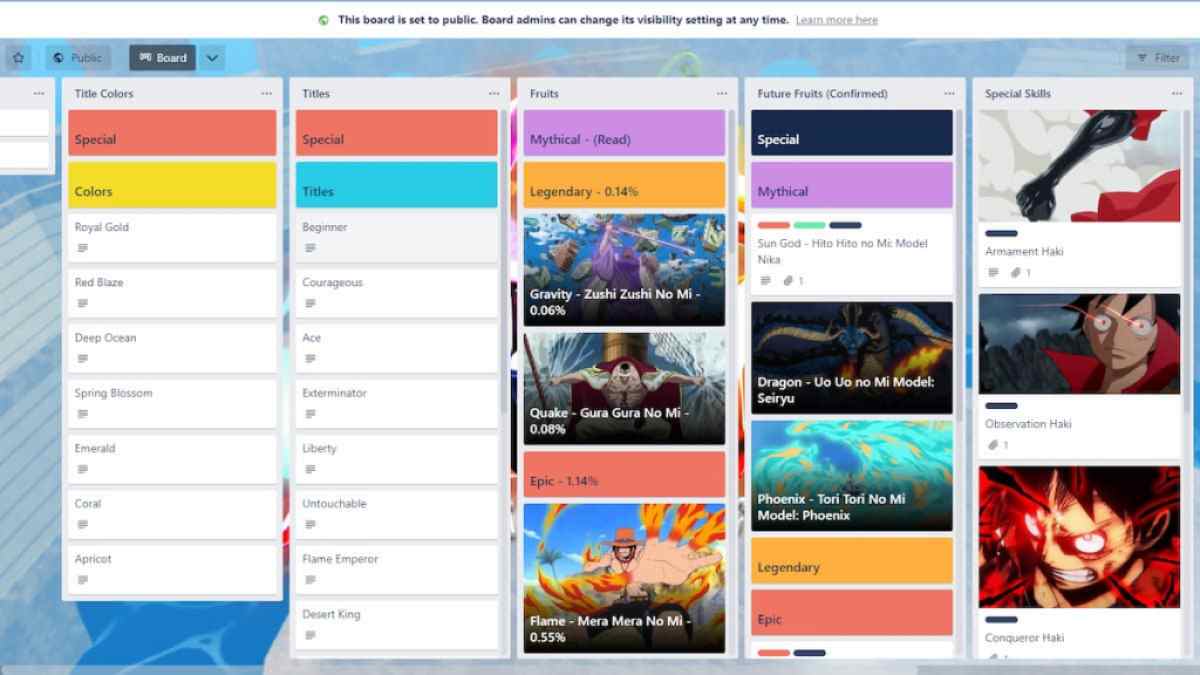The image size is (1200, 675).
Task: Click description icon on Courageous card
Action: pyautogui.click(x=310, y=303)
